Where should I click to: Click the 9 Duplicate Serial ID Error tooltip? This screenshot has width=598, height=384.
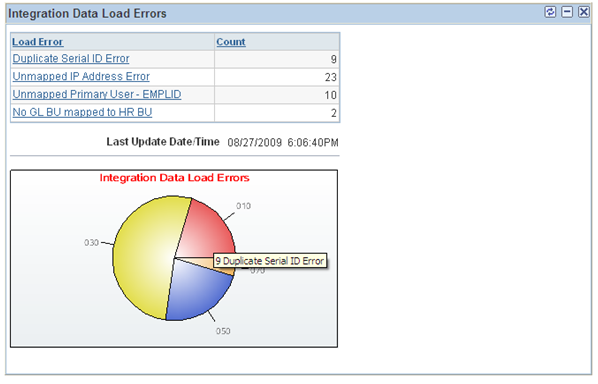click(270, 261)
